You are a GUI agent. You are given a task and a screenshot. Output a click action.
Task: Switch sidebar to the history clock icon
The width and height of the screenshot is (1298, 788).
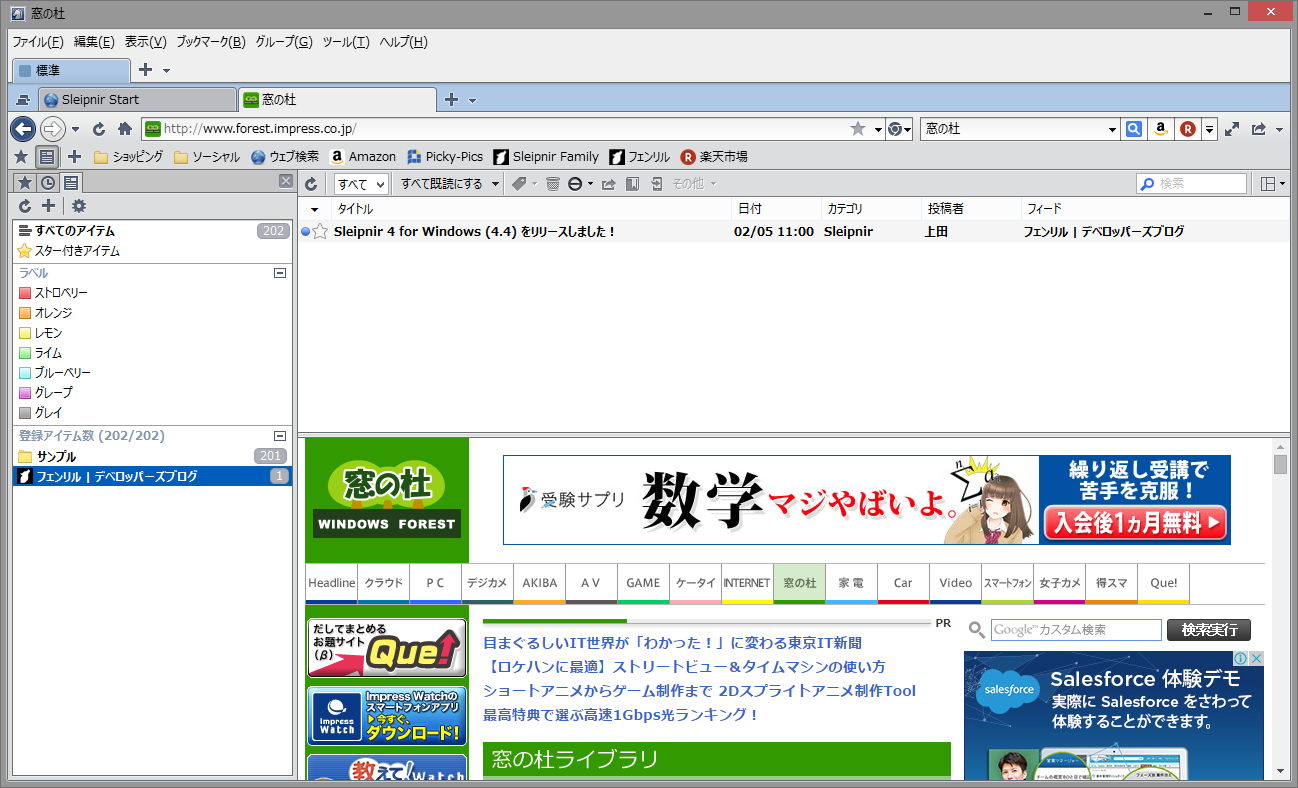48,182
